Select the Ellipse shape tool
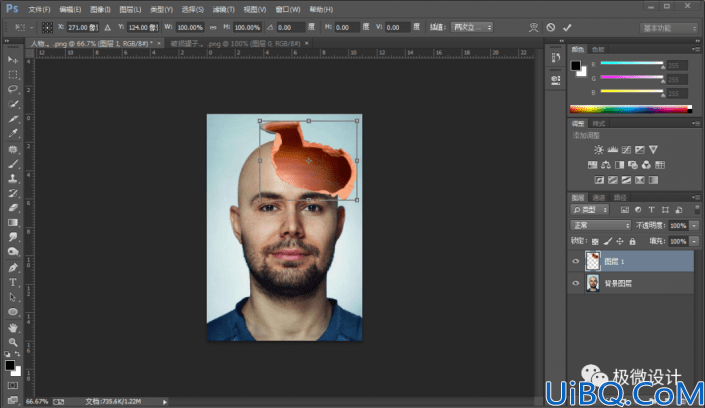Image resolution: width=705 pixels, height=408 pixels. click(13, 312)
